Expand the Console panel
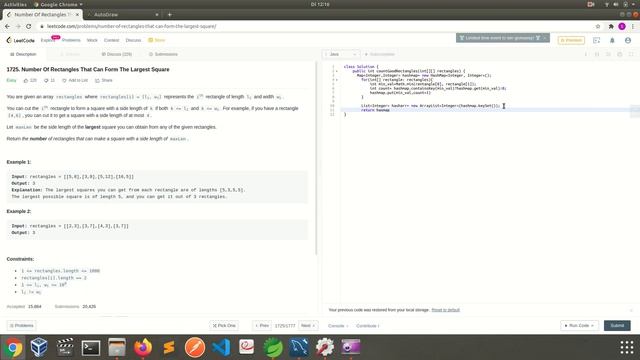640x360 pixels. point(338,326)
